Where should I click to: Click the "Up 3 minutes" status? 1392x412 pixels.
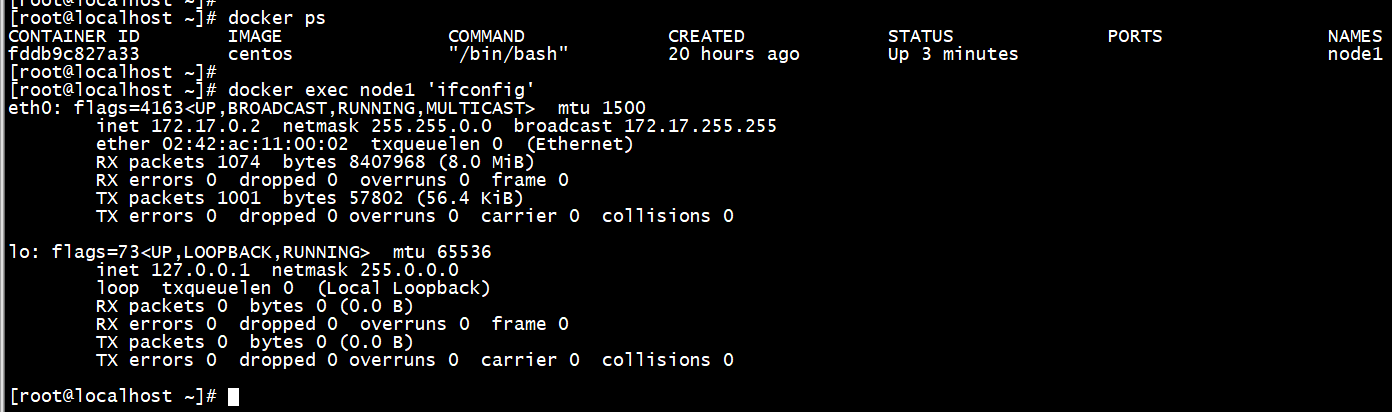coord(952,54)
